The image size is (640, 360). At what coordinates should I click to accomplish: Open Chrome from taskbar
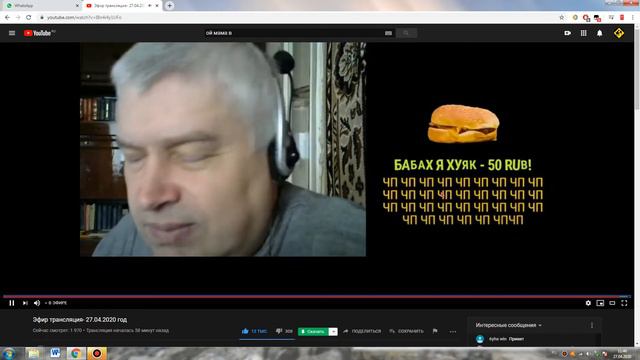pos(76,353)
